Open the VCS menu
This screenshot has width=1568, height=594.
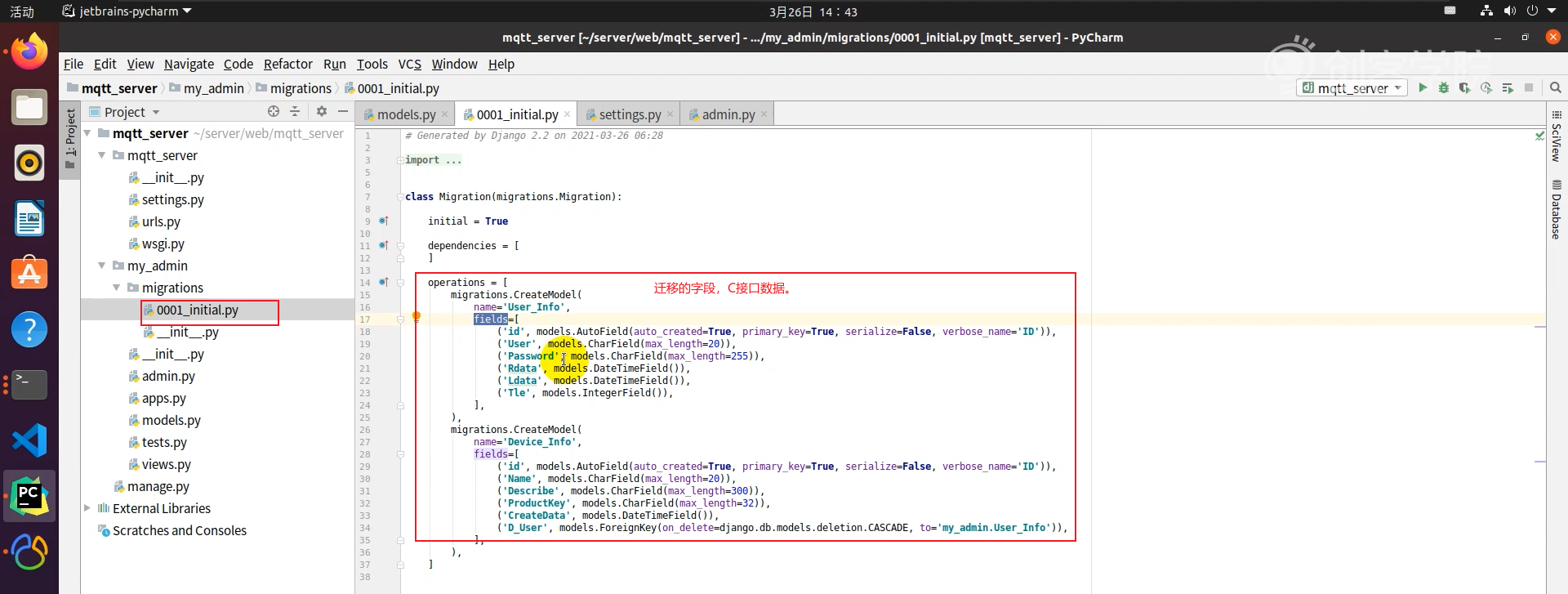click(409, 64)
